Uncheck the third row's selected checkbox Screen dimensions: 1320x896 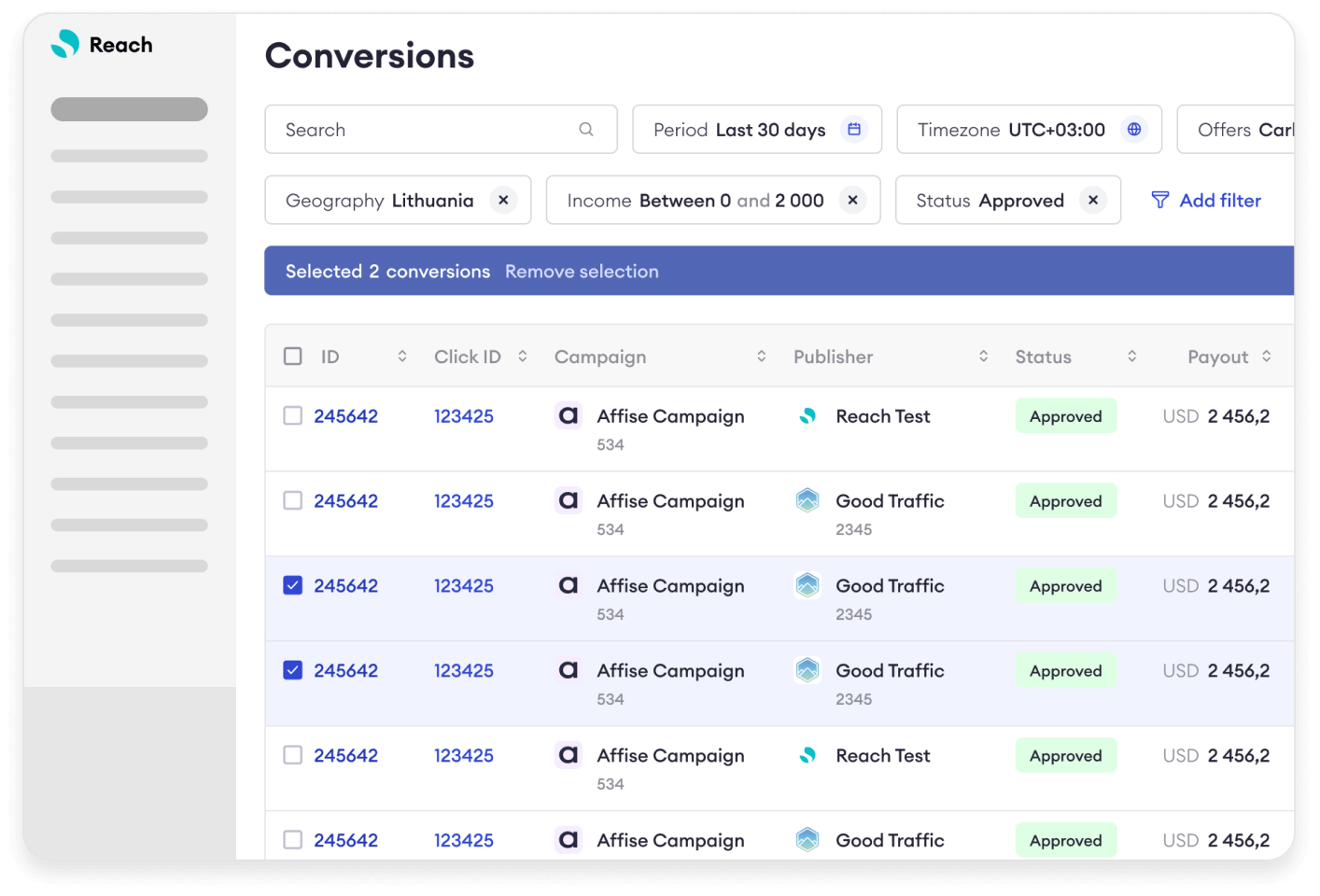293,586
